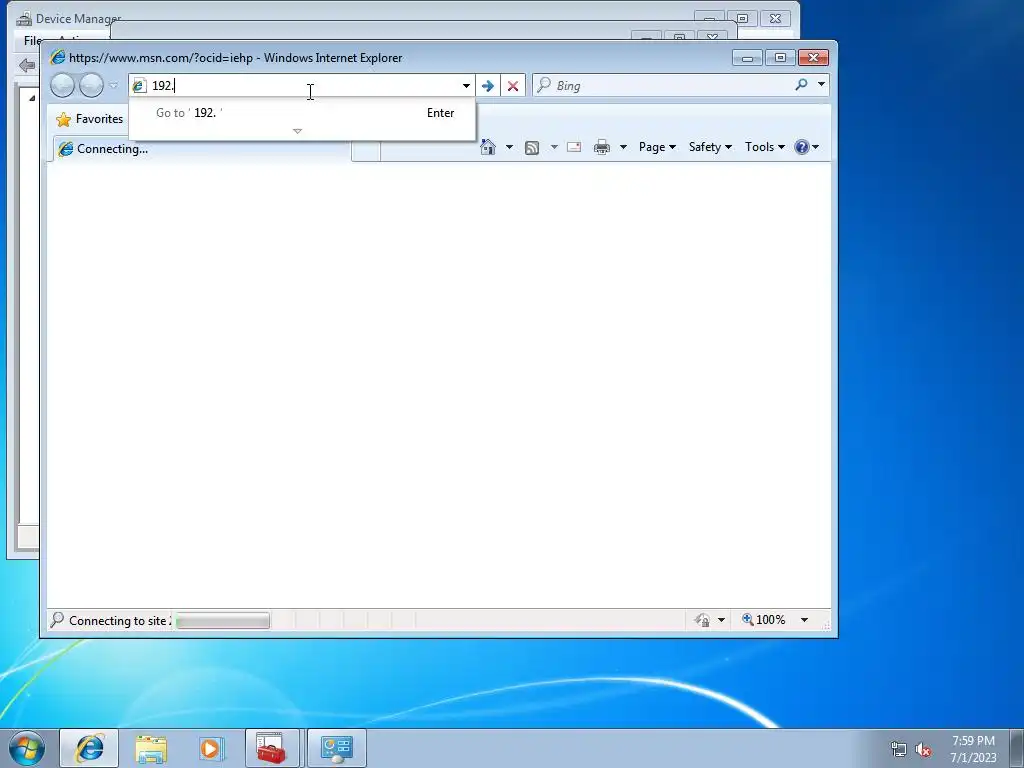Expand the Print options dropdown arrow
This screenshot has height=768, width=1024.
623,147
